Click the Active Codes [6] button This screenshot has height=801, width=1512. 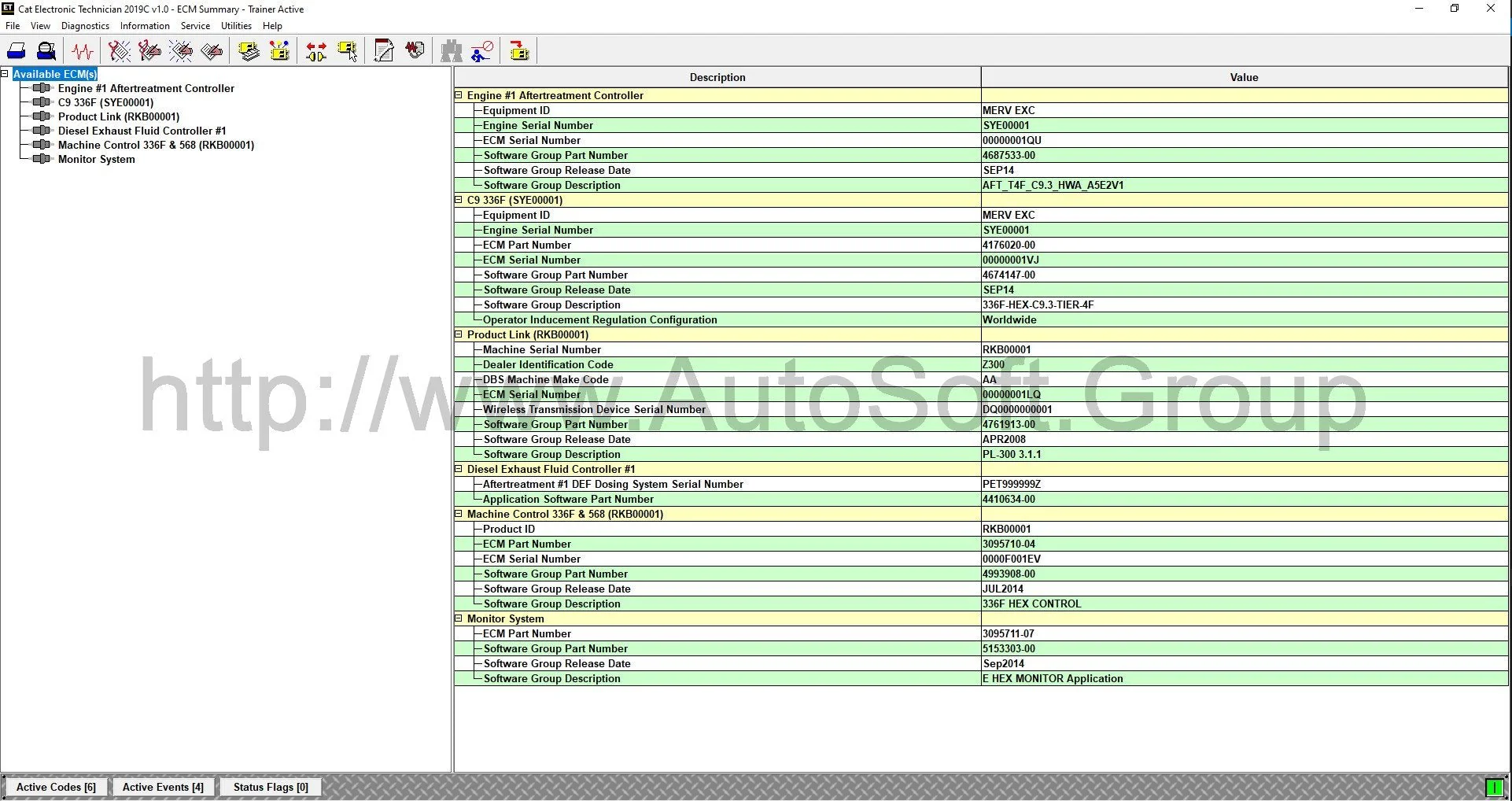pos(56,787)
